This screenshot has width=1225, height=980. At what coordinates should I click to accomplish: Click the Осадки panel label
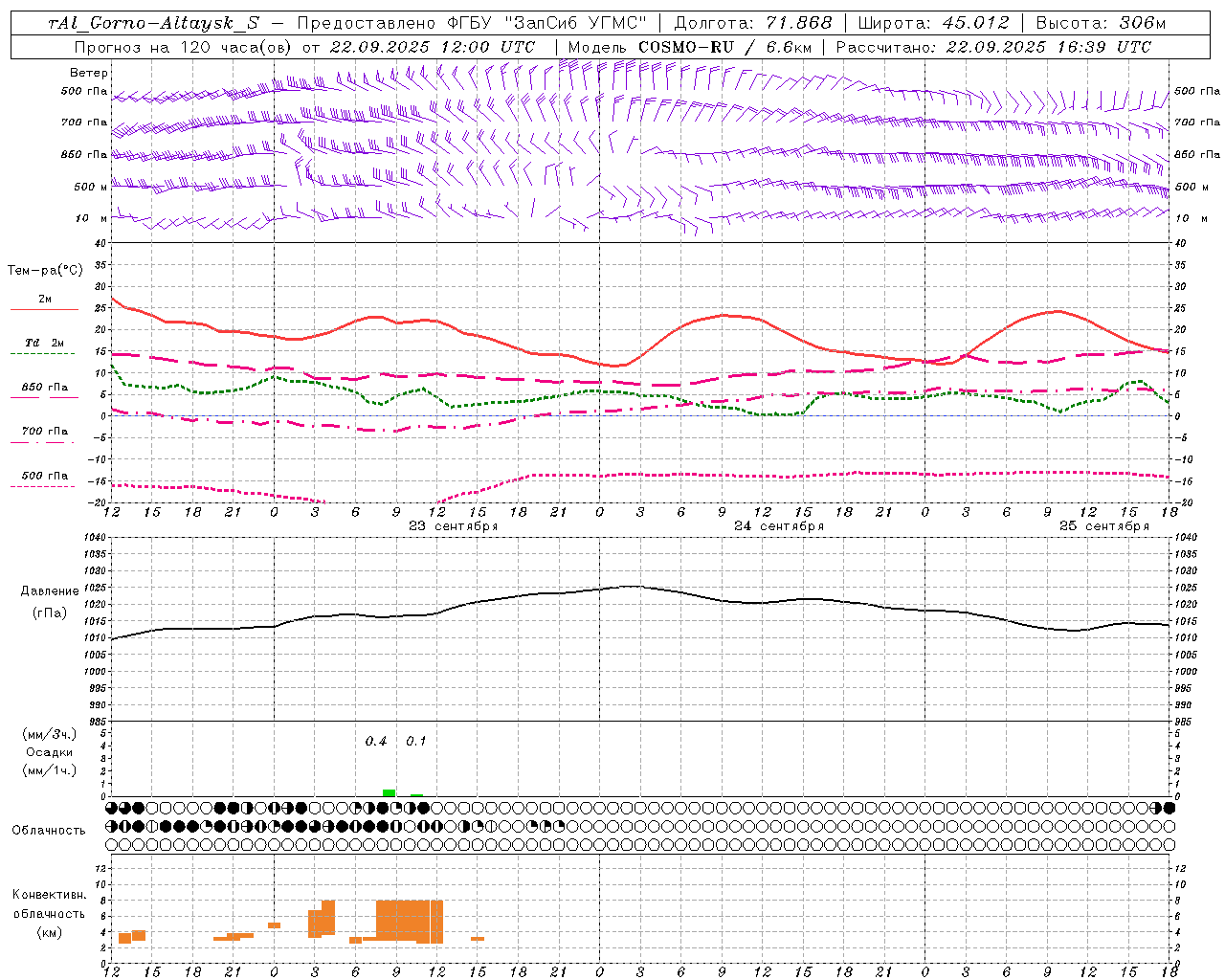point(50,752)
